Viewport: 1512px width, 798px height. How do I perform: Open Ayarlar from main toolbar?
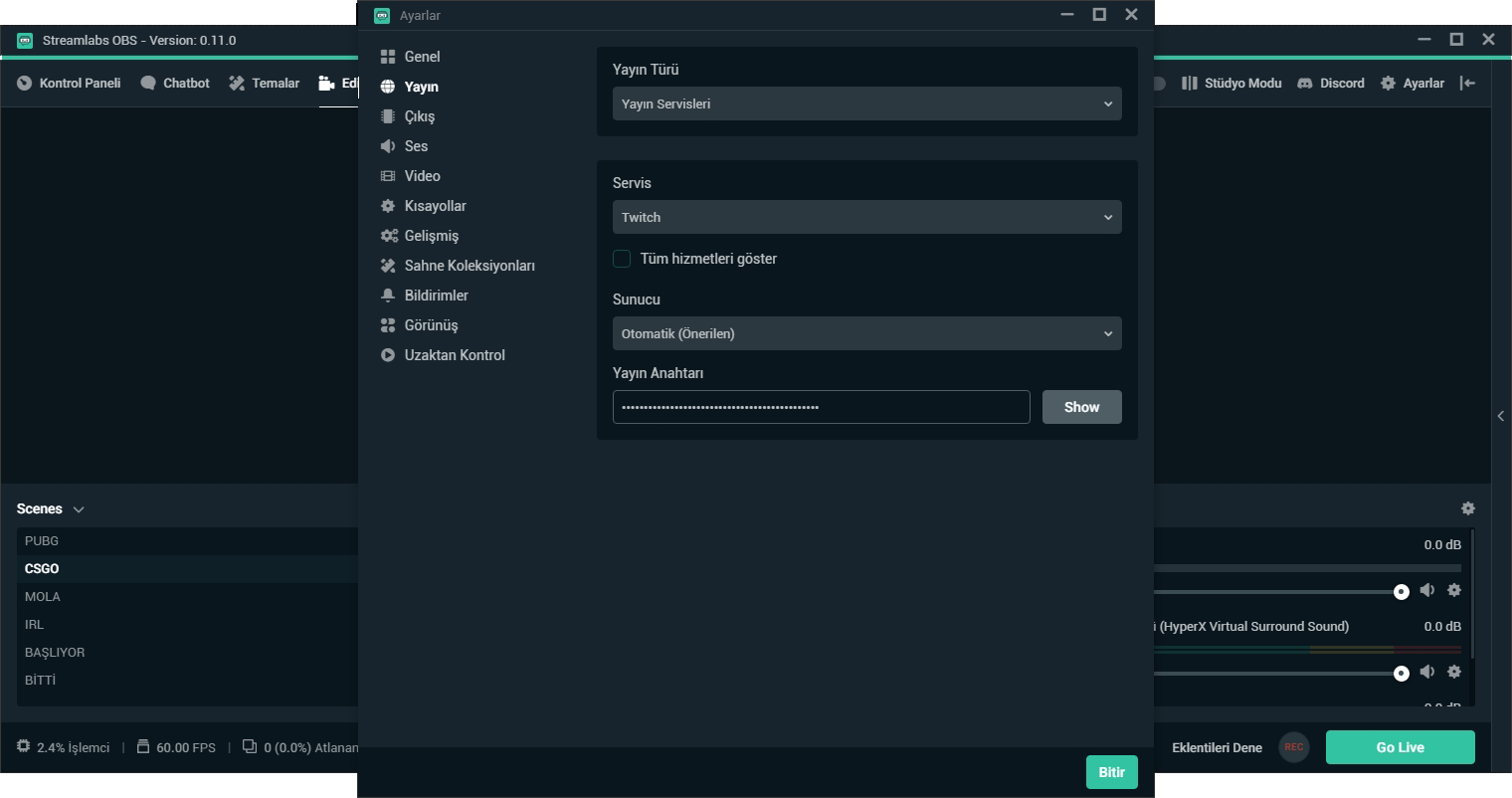[x=1413, y=84]
